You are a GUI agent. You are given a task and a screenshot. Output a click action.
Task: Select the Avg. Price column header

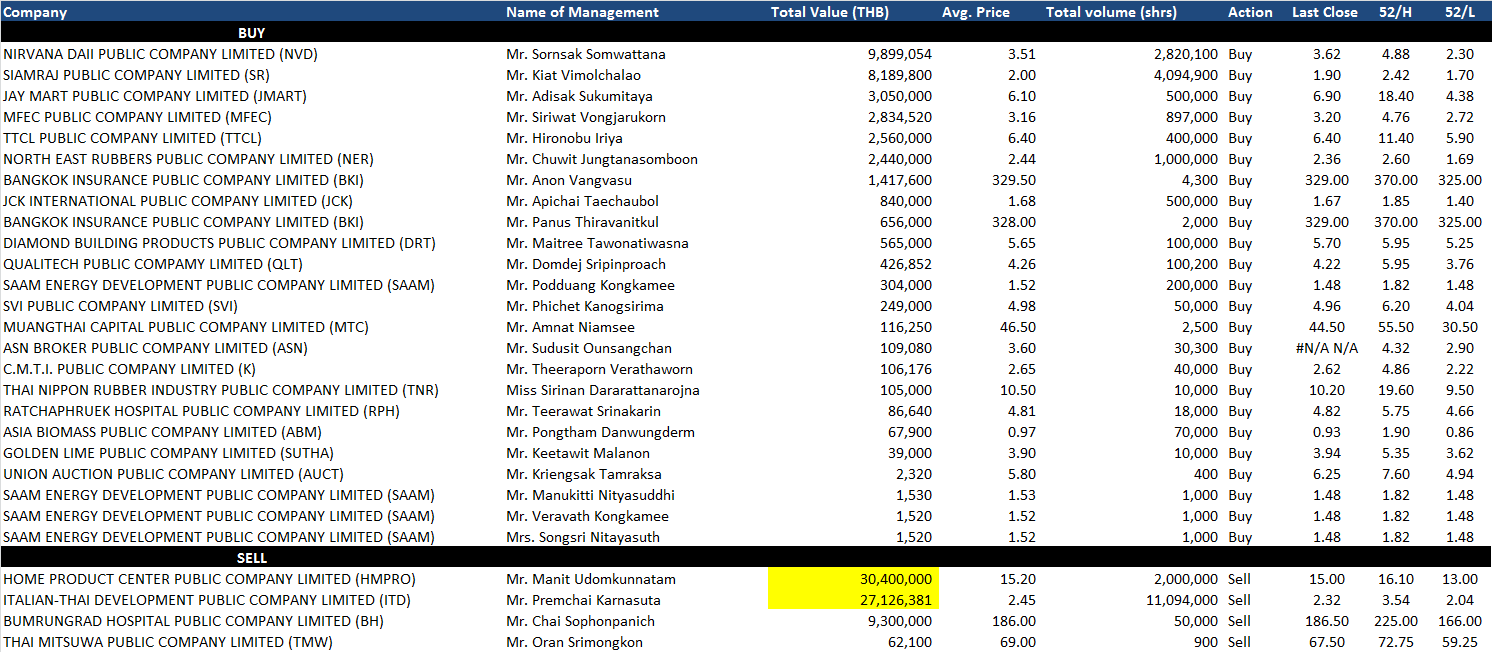(976, 12)
